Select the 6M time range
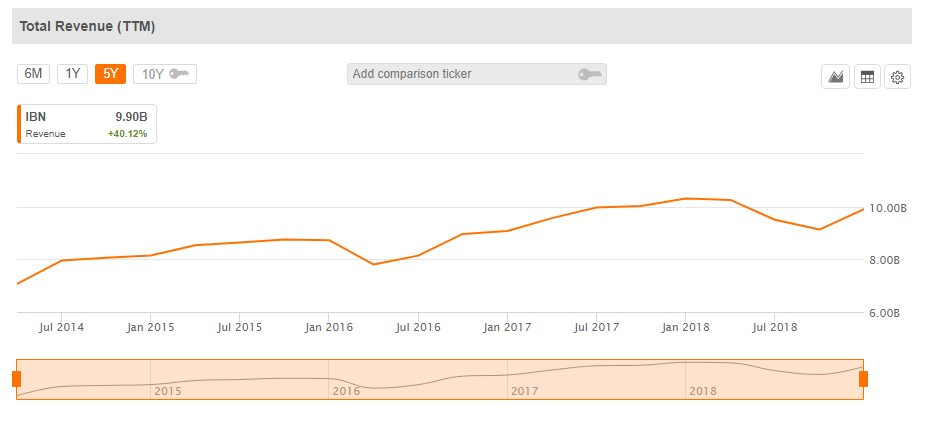This screenshot has width=926, height=424. pos(33,74)
